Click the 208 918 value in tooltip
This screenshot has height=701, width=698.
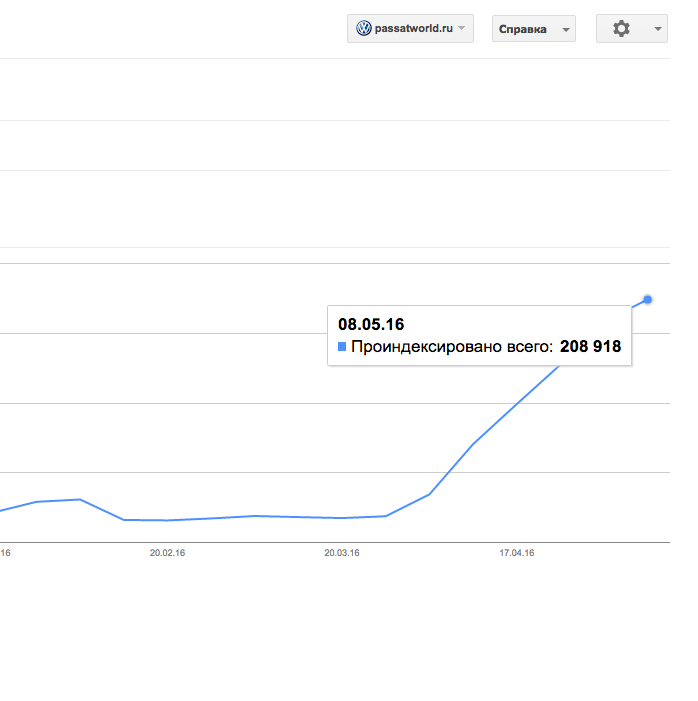[x=590, y=346]
